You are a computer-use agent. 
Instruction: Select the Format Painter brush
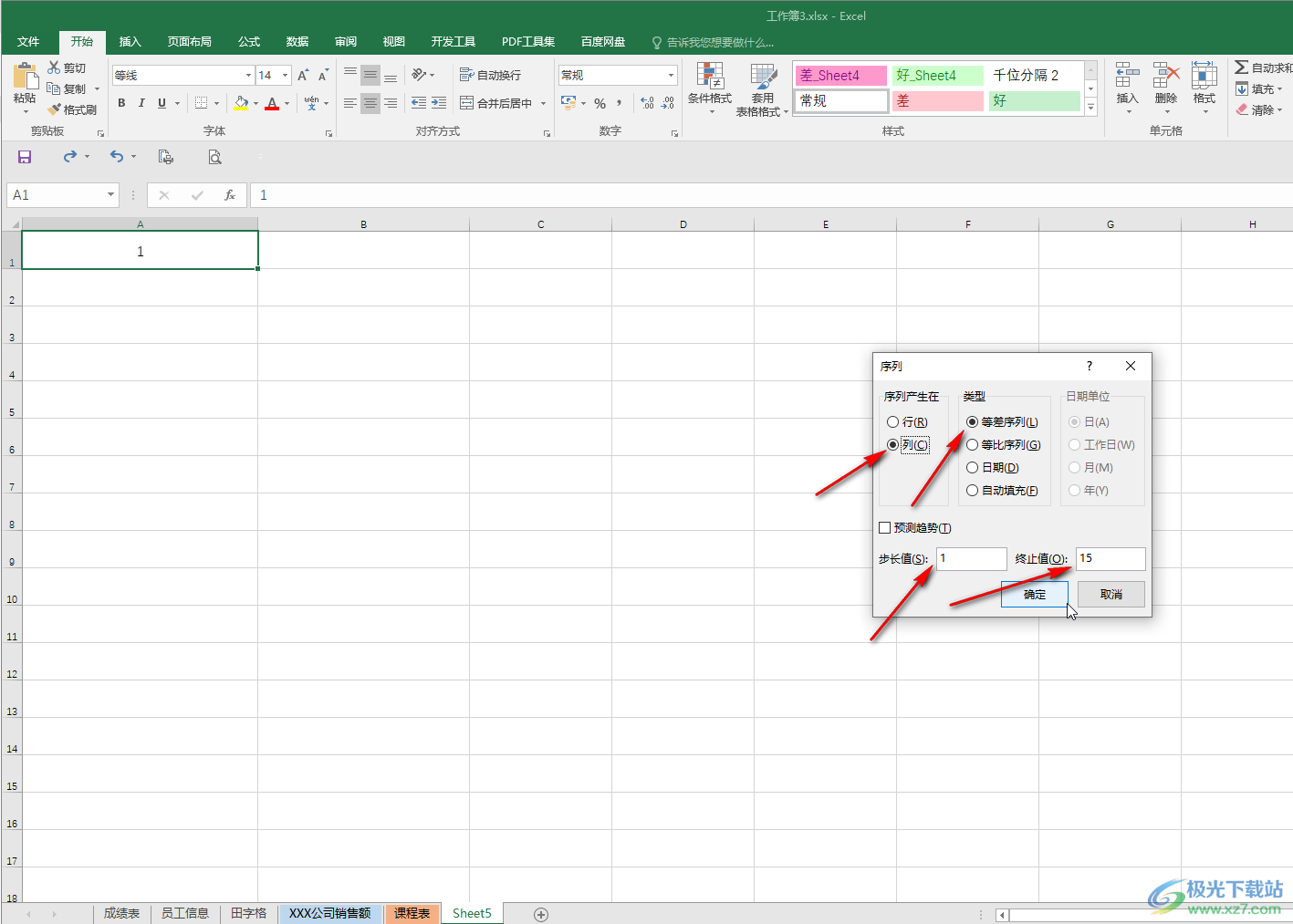(x=54, y=109)
